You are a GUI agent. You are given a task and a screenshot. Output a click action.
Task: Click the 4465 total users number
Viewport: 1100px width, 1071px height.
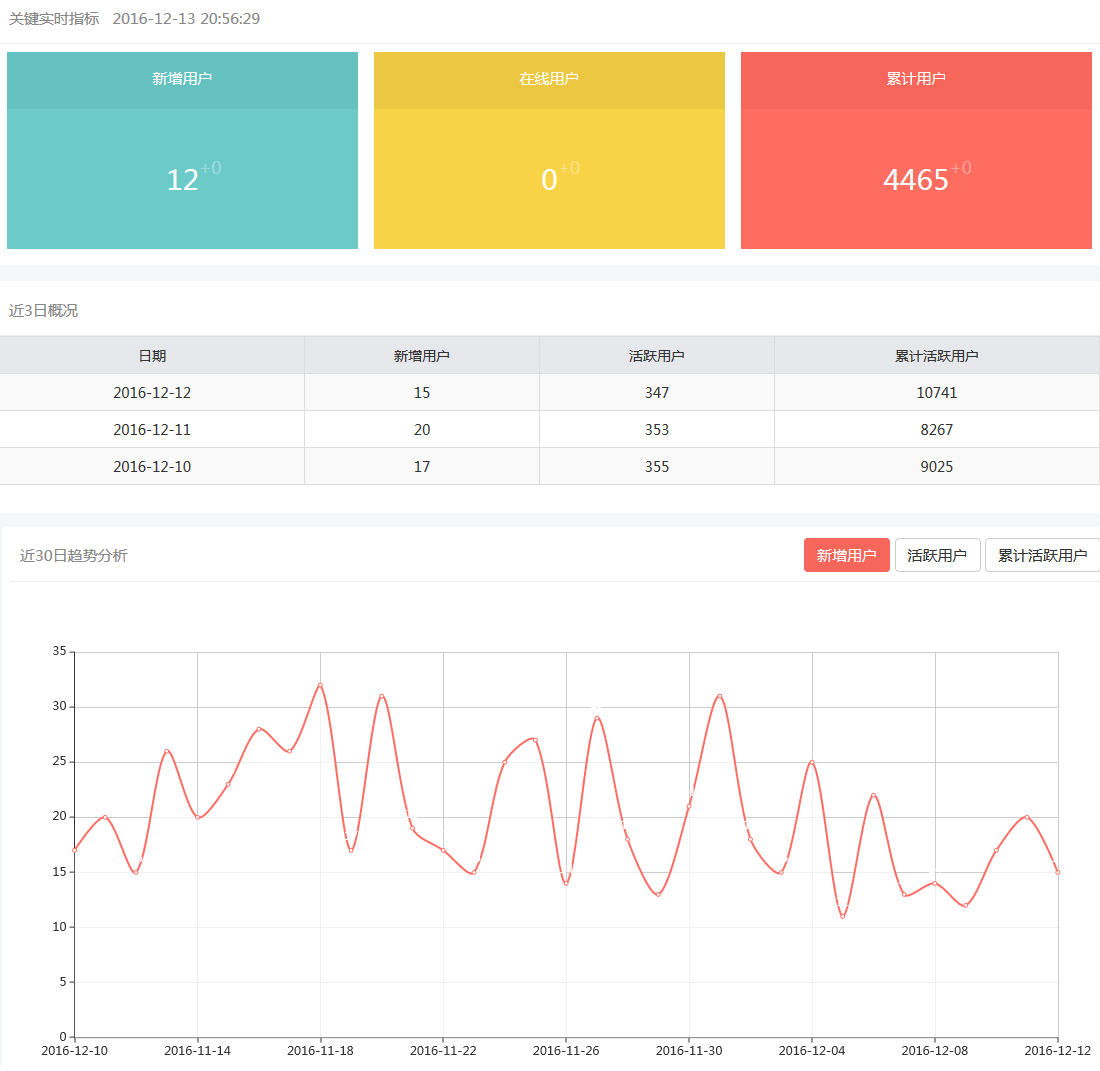tap(915, 180)
